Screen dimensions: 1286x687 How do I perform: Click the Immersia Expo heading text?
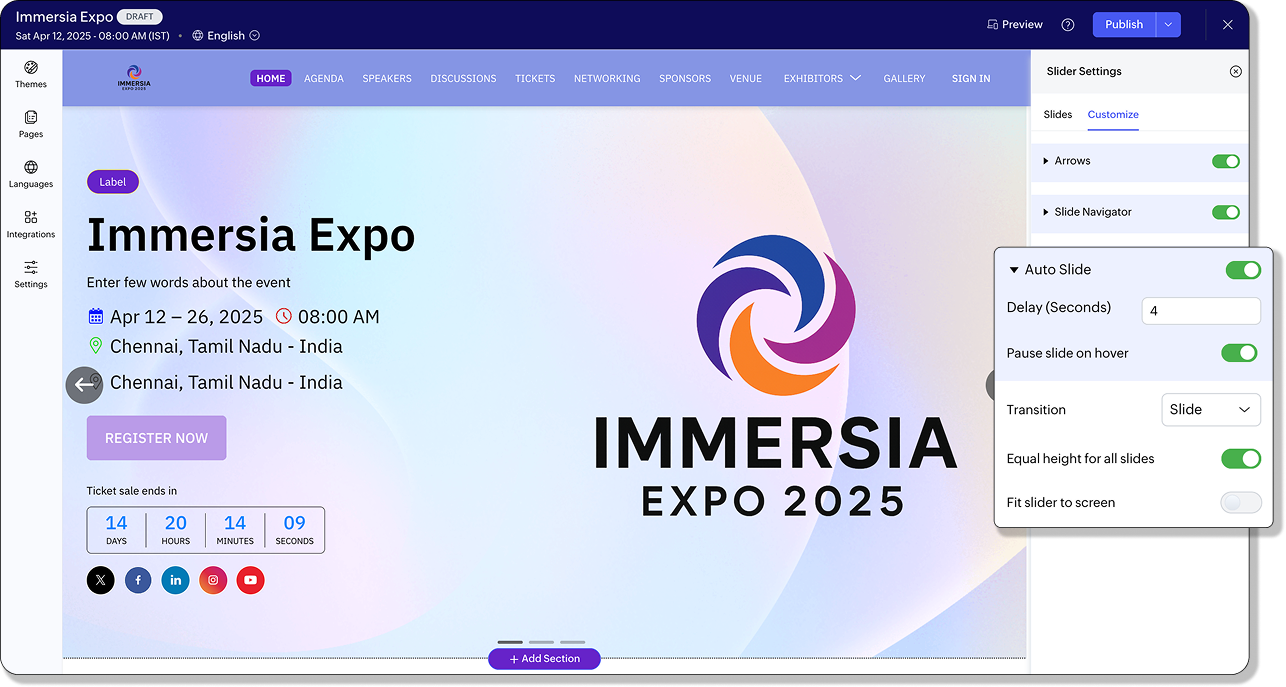point(251,235)
